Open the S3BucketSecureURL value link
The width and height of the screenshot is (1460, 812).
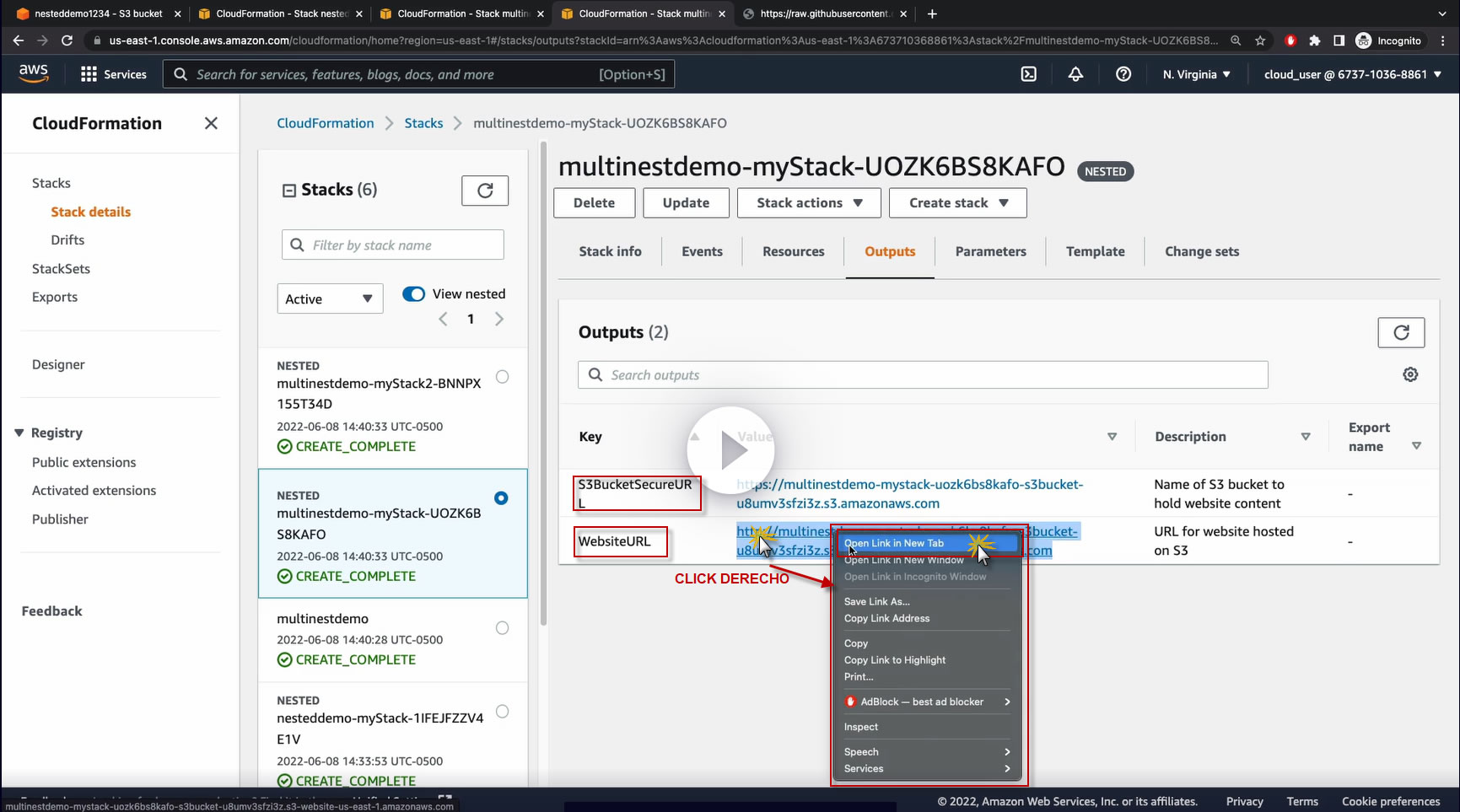click(910, 494)
